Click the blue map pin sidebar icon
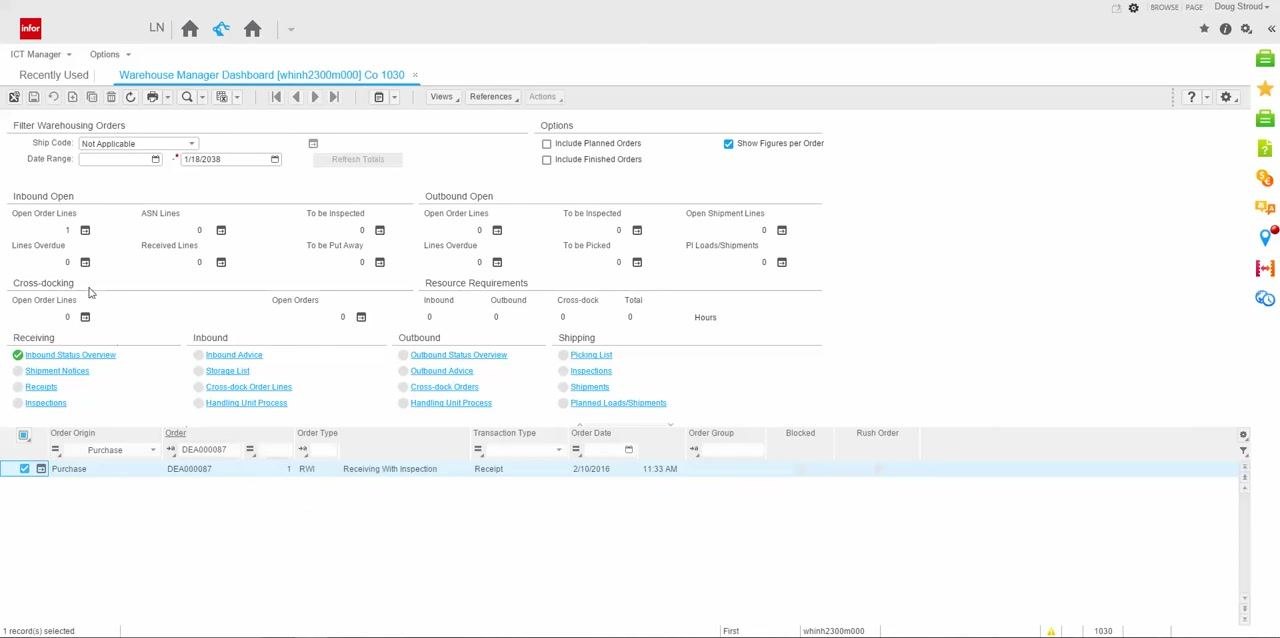 pos(1265,237)
